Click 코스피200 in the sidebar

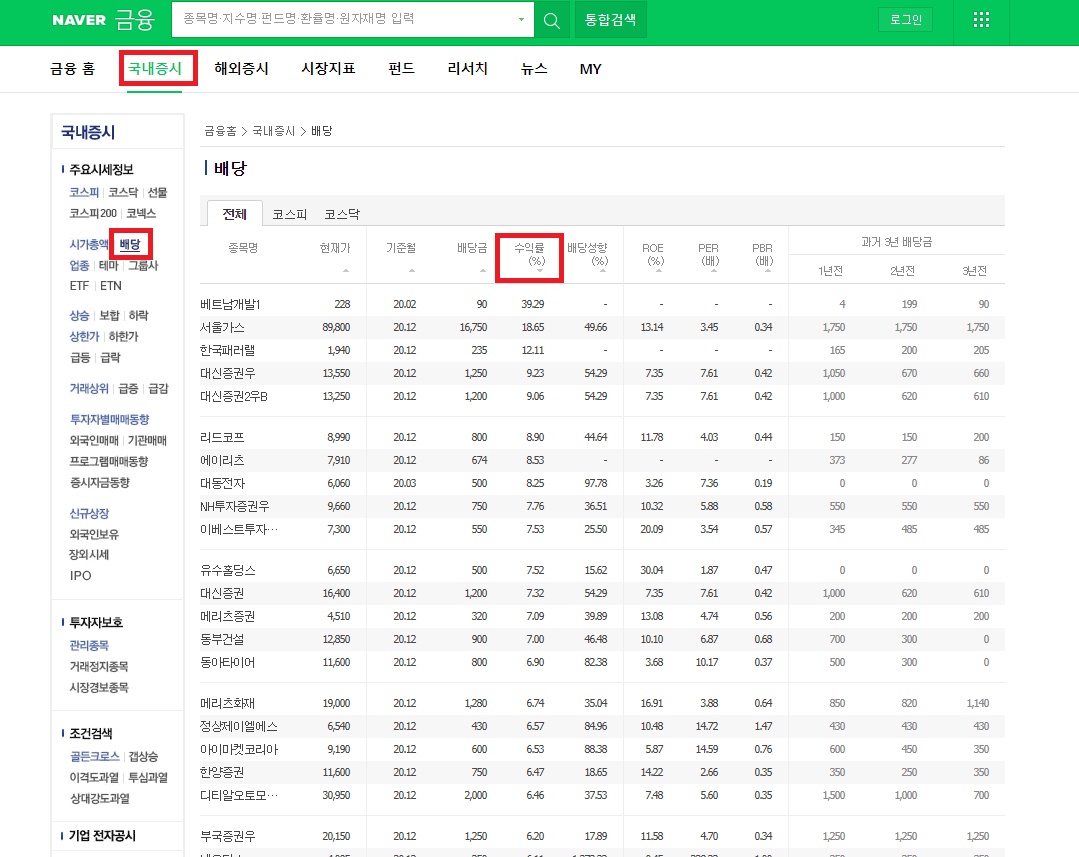[x=93, y=213]
